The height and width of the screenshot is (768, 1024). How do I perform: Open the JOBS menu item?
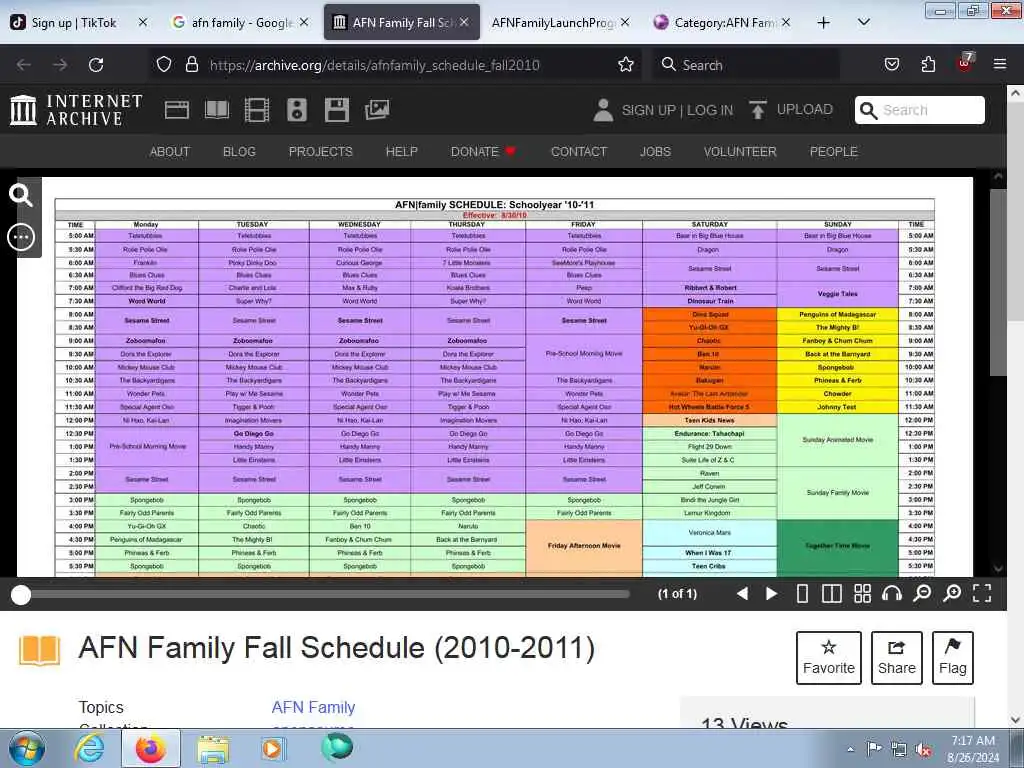click(x=655, y=152)
